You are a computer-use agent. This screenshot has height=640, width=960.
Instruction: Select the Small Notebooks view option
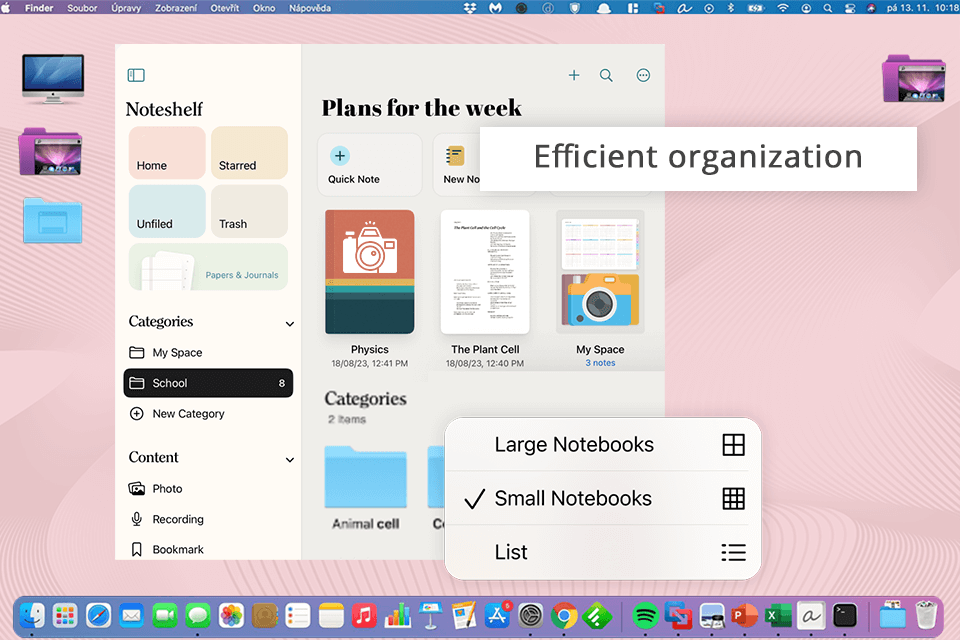pos(603,499)
